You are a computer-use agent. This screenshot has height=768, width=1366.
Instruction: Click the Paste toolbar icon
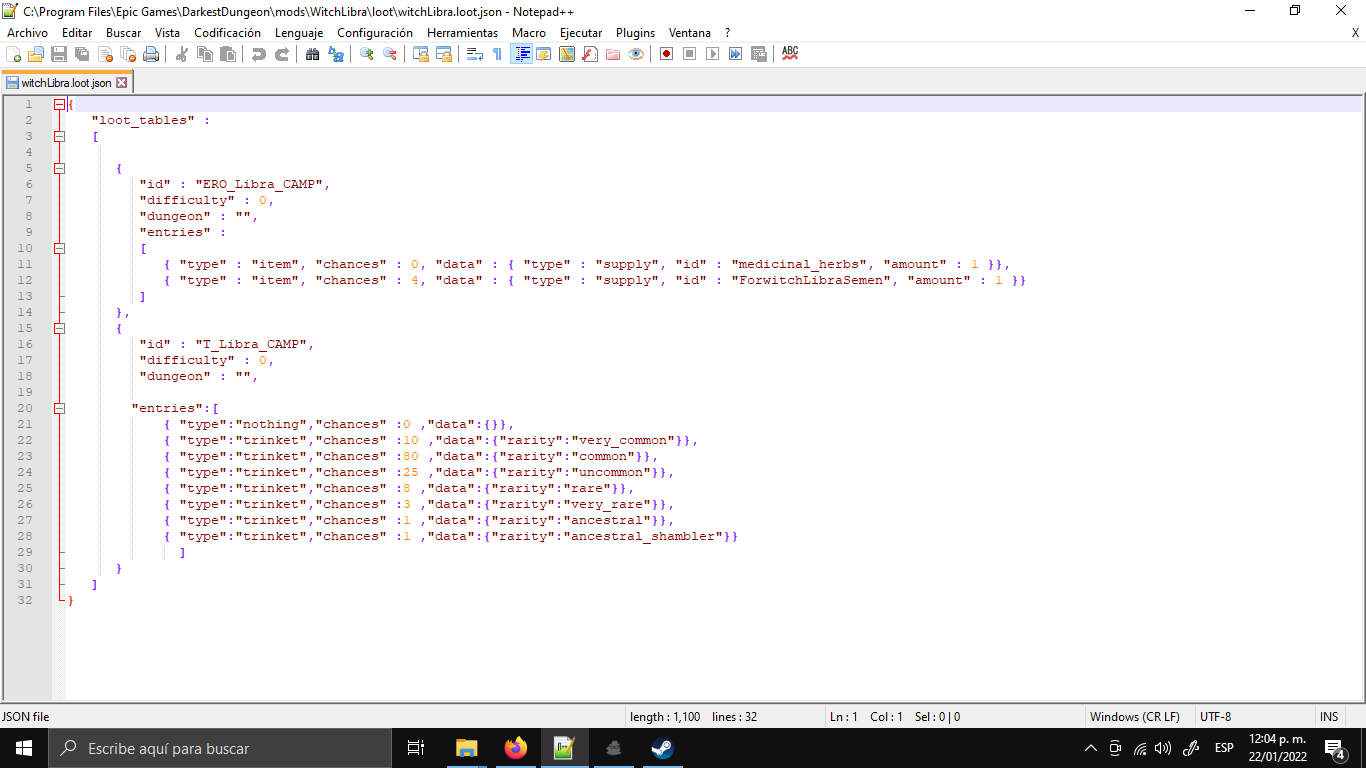tap(228, 54)
